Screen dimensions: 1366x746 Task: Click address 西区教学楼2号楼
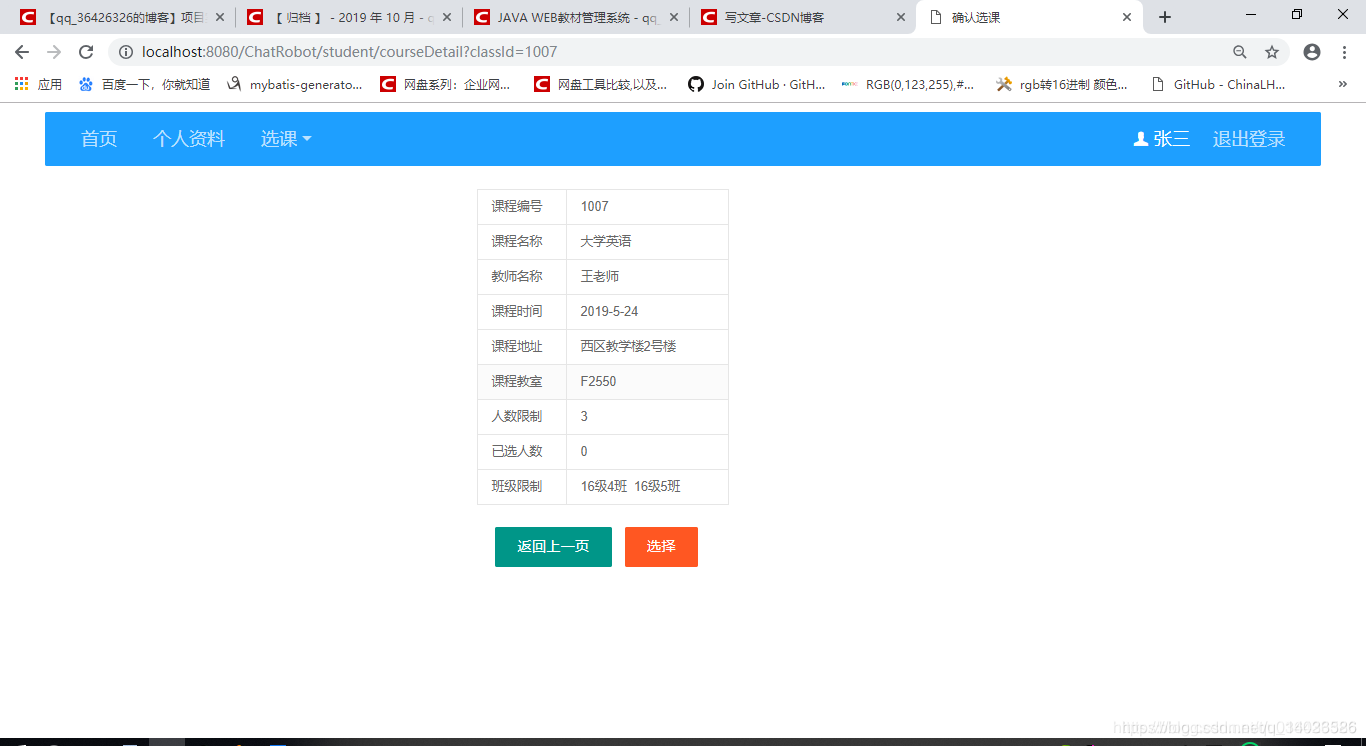click(x=628, y=347)
